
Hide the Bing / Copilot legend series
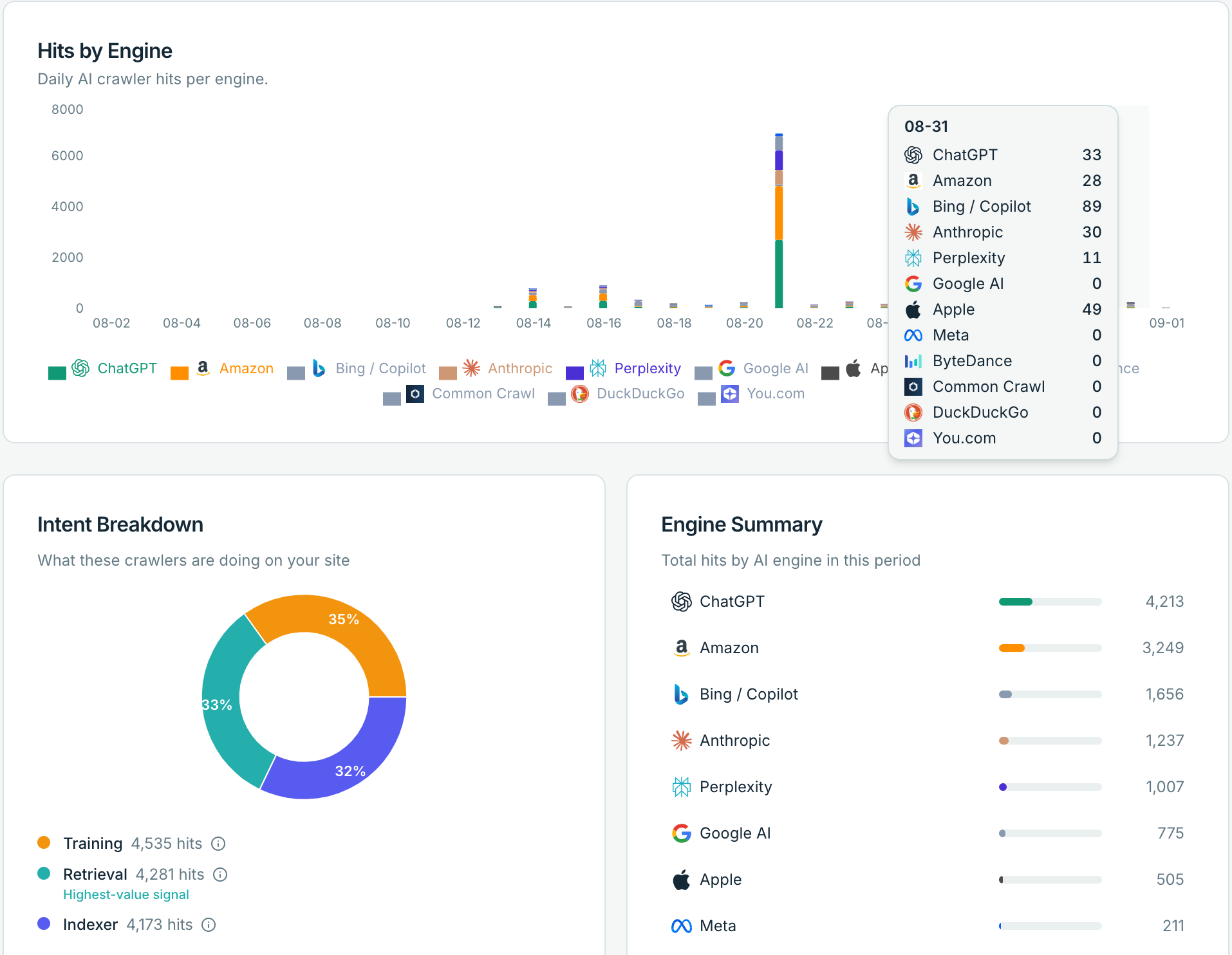point(357,369)
